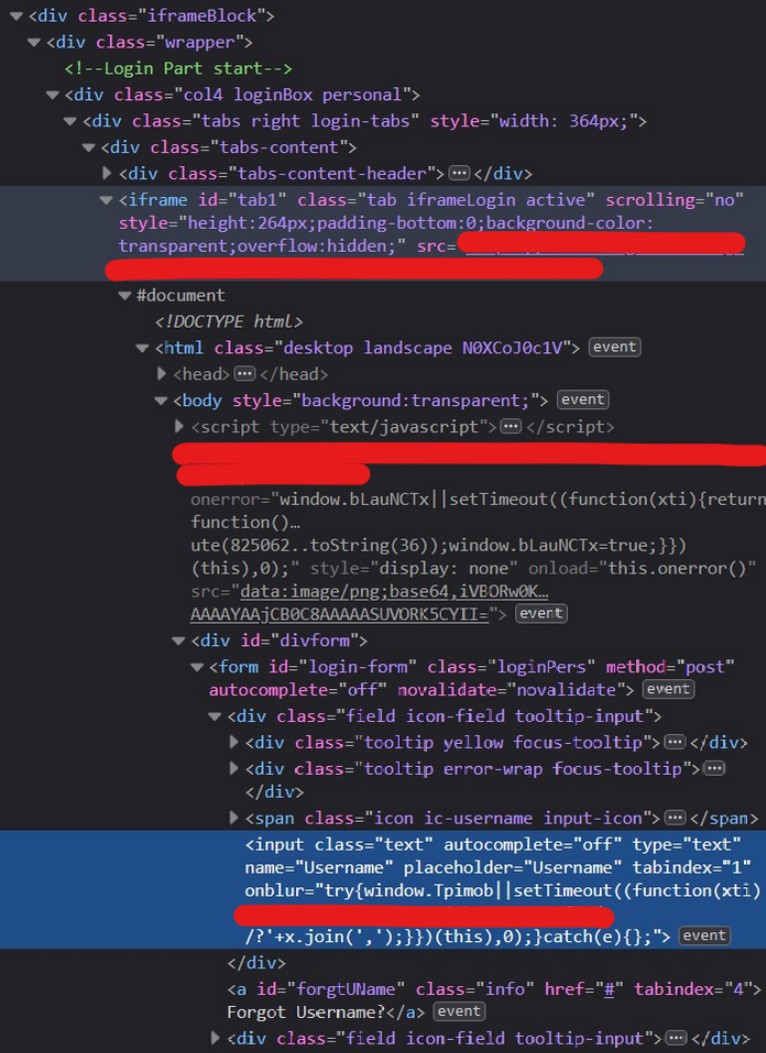Select the Login Part start comment

(178, 68)
